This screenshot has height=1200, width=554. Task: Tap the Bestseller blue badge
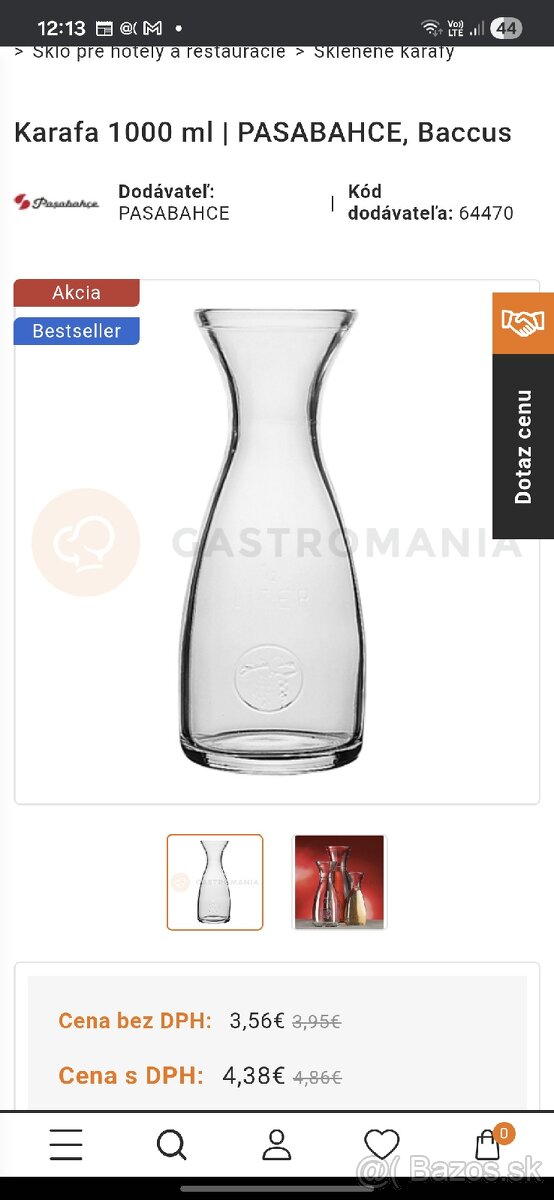coord(77,331)
